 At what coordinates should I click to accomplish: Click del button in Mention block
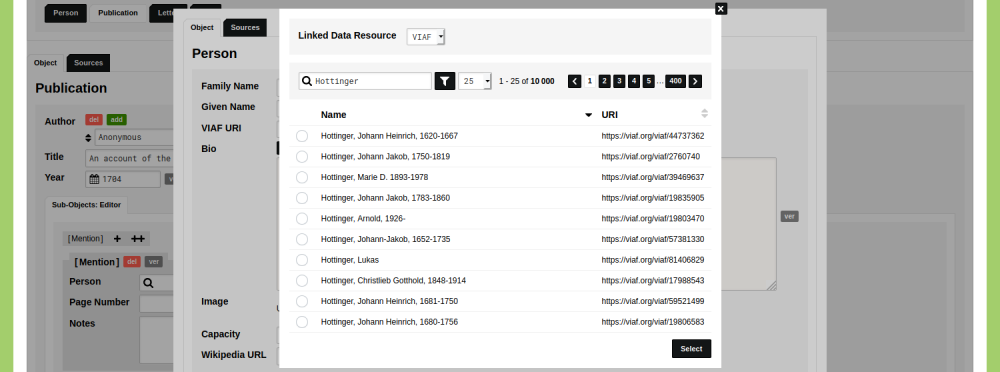point(132,262)
